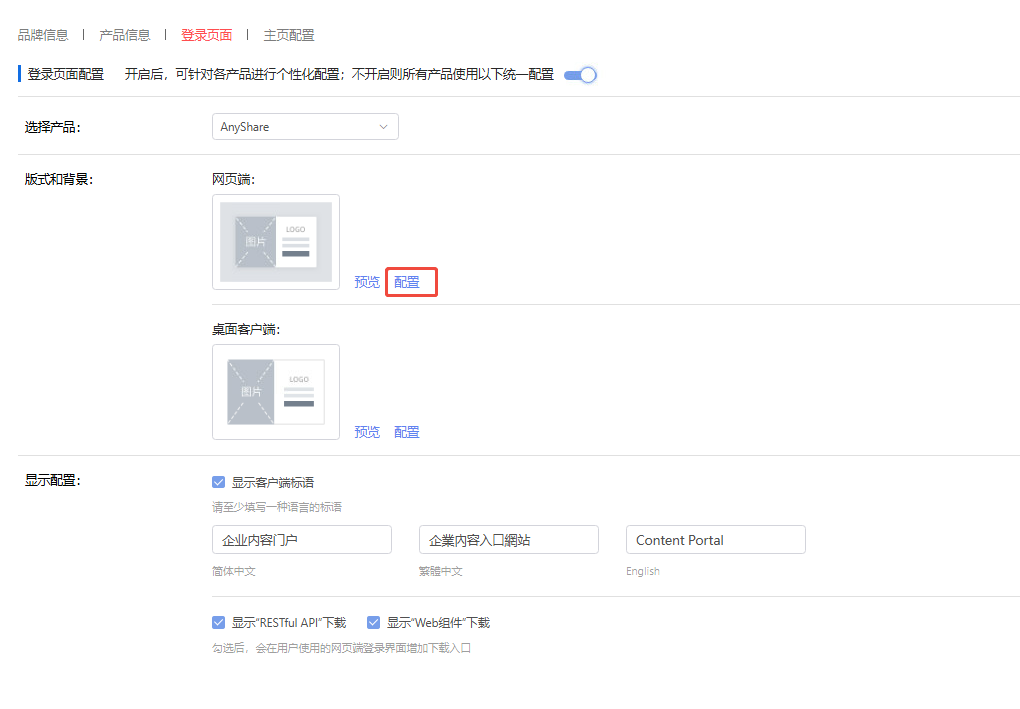Open 配置 for the 桌面客户端 layout
Viewport: 1020px width, 709px height.
coord(407,432)
